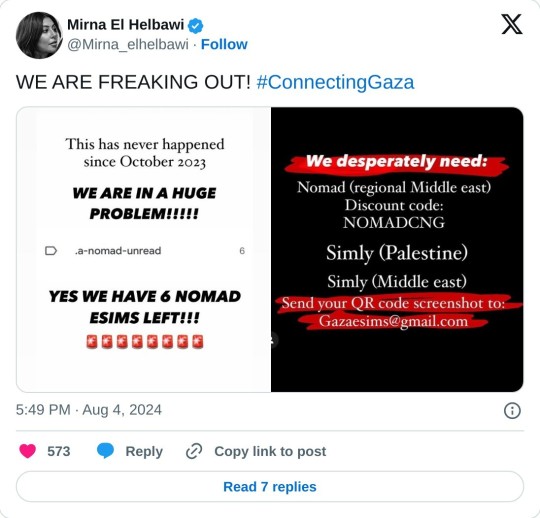Click the Read 7 replies button
The width and height of the screenshot is (540, 518).
coord(270,487)
